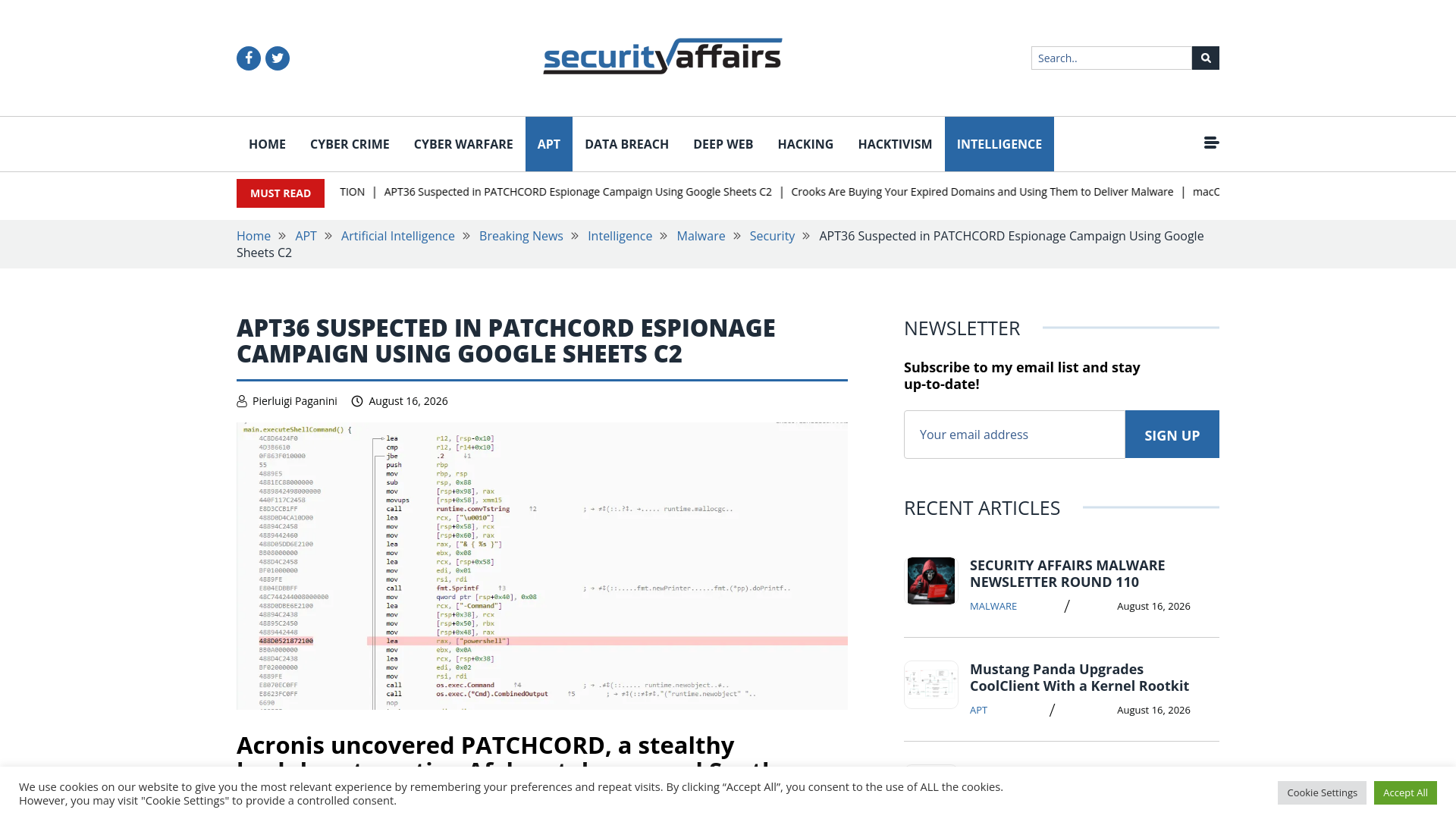Click the APT tag under Mustang Panda
Screen dimensions: 1456x819
978,710
